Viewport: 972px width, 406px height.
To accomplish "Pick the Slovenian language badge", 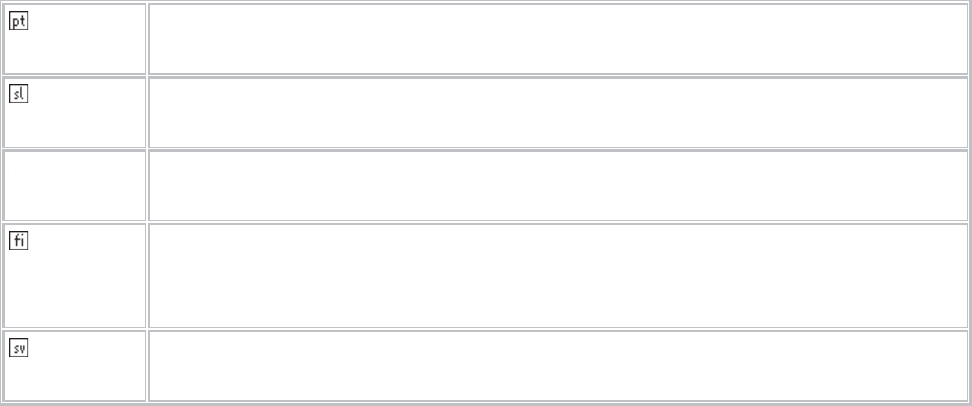I will click(x=19, y=94).
